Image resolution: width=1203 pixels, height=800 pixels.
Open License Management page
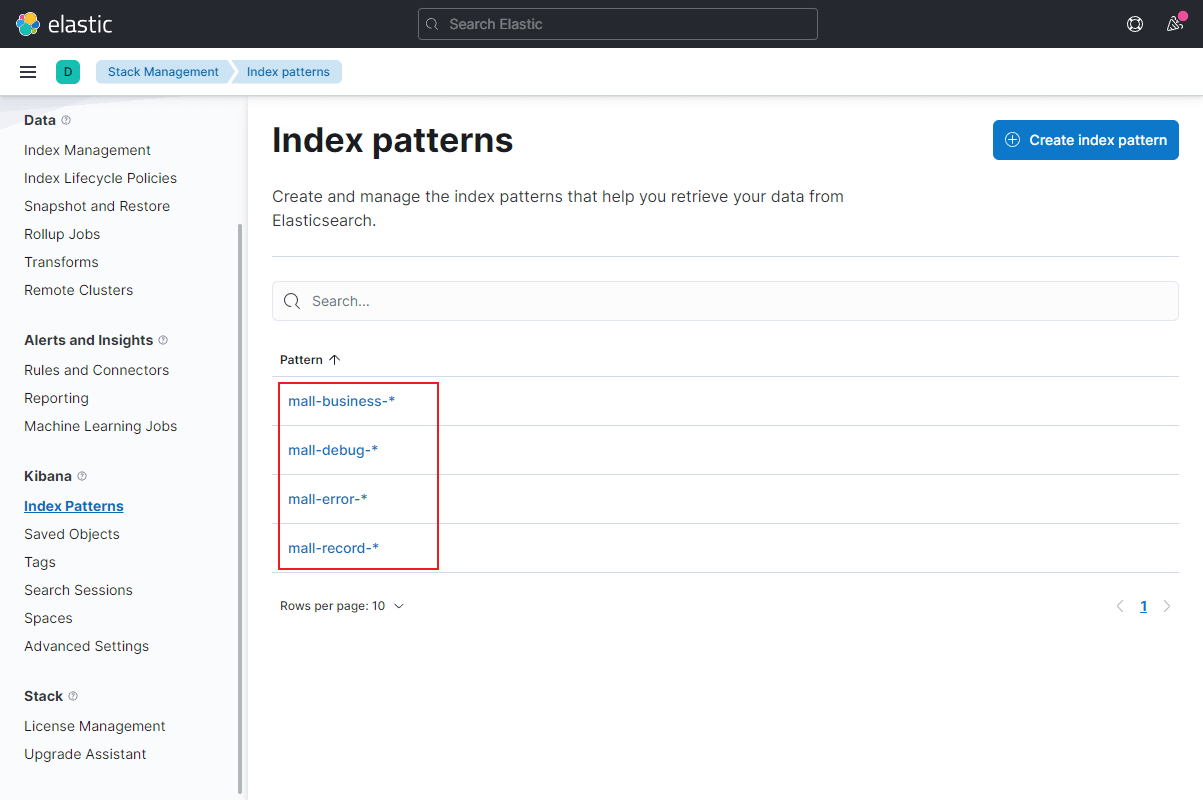coord(95,726)
